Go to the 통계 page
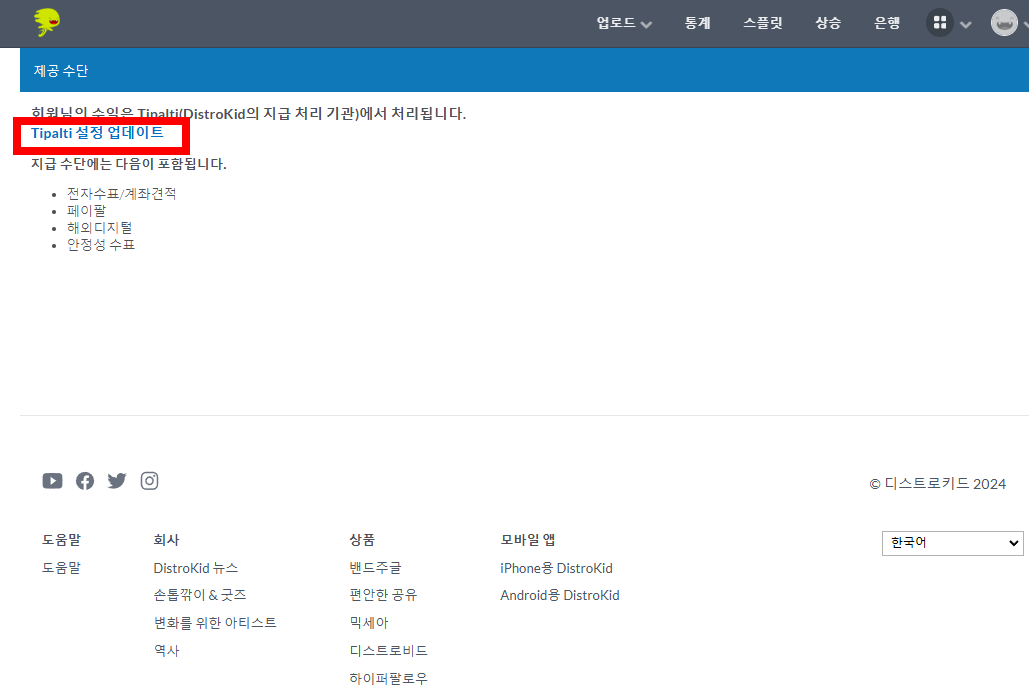 (697, 24)
